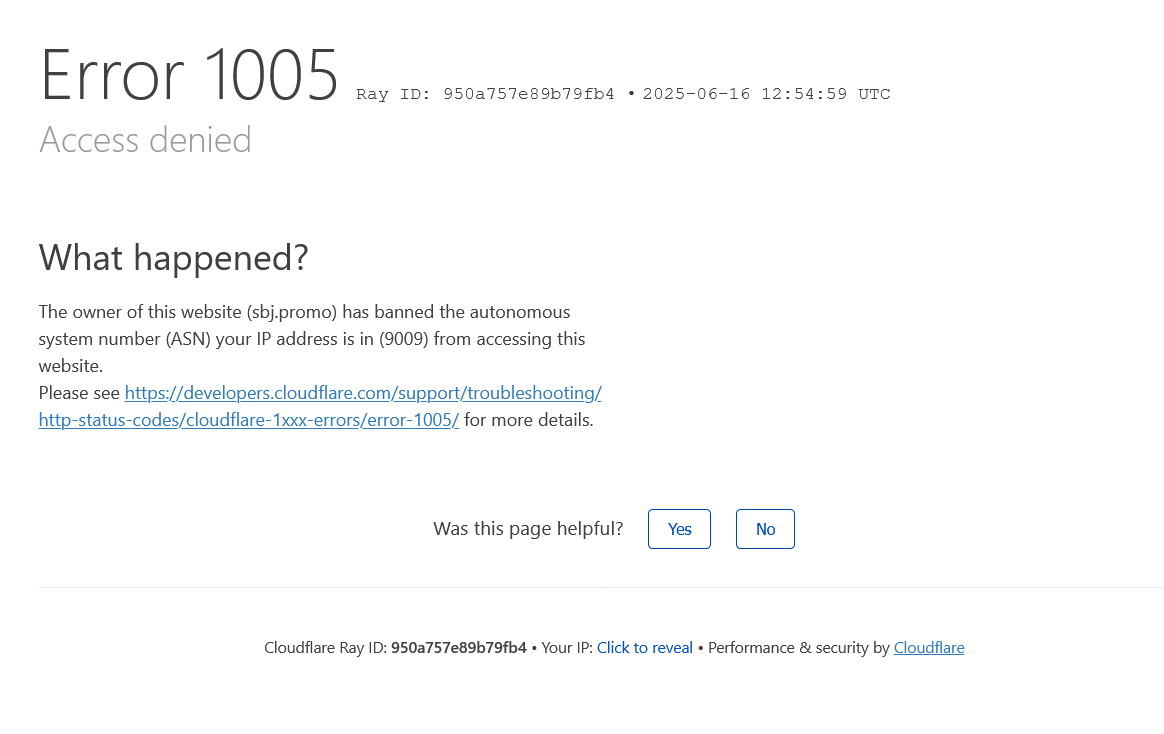This screenshot has width=1164, height=734.
Task: Click the Yes feedback button
Action: [679, 529]
